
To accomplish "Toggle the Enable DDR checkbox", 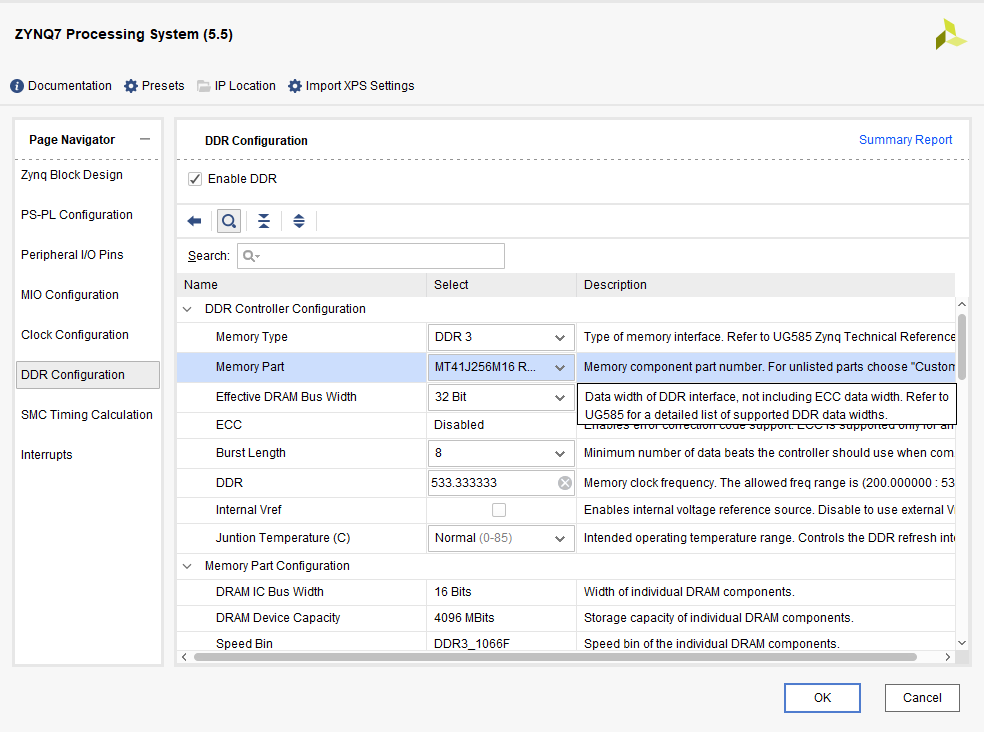I will pos(195,179).
